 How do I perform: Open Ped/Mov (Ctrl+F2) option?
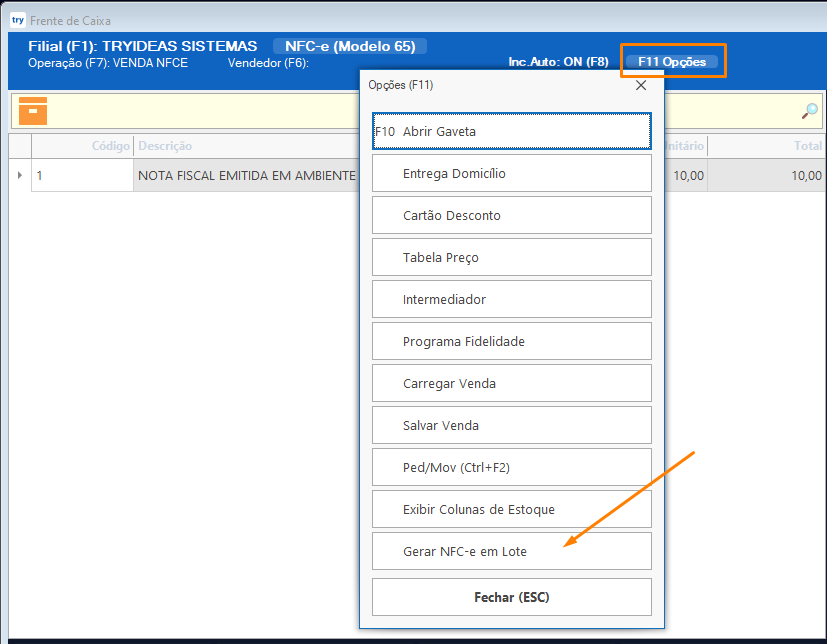(512, 467)
